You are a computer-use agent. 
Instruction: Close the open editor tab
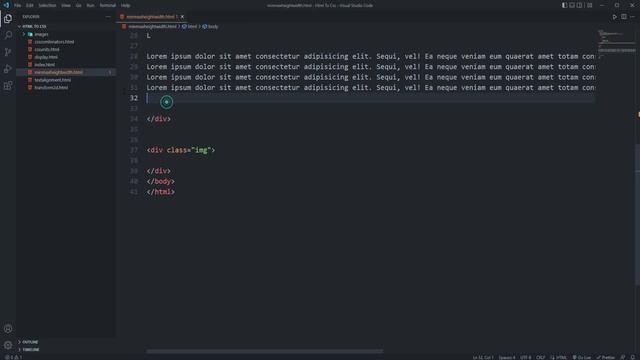pyautogui.click(x=182, y=17)
